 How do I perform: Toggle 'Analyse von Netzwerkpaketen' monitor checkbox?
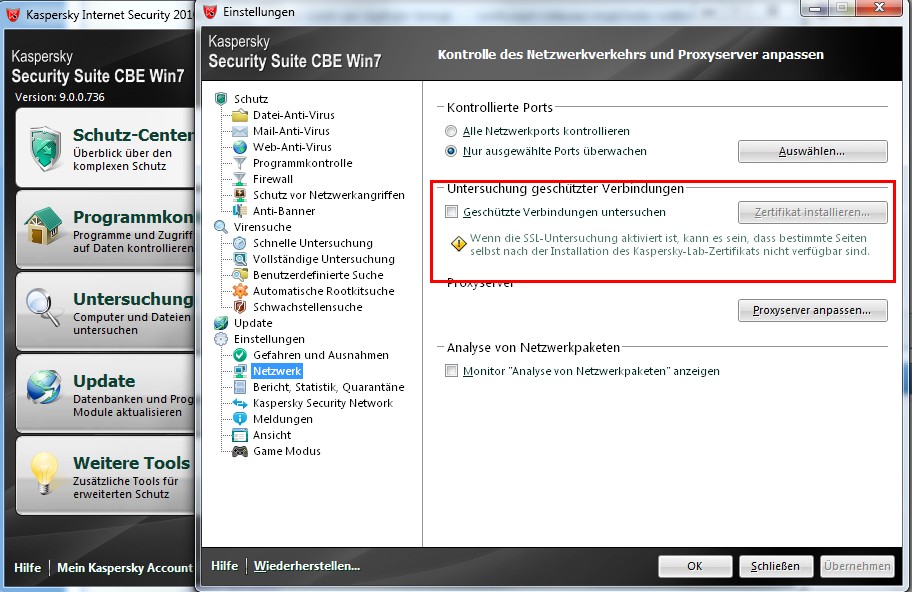[451, 371]
